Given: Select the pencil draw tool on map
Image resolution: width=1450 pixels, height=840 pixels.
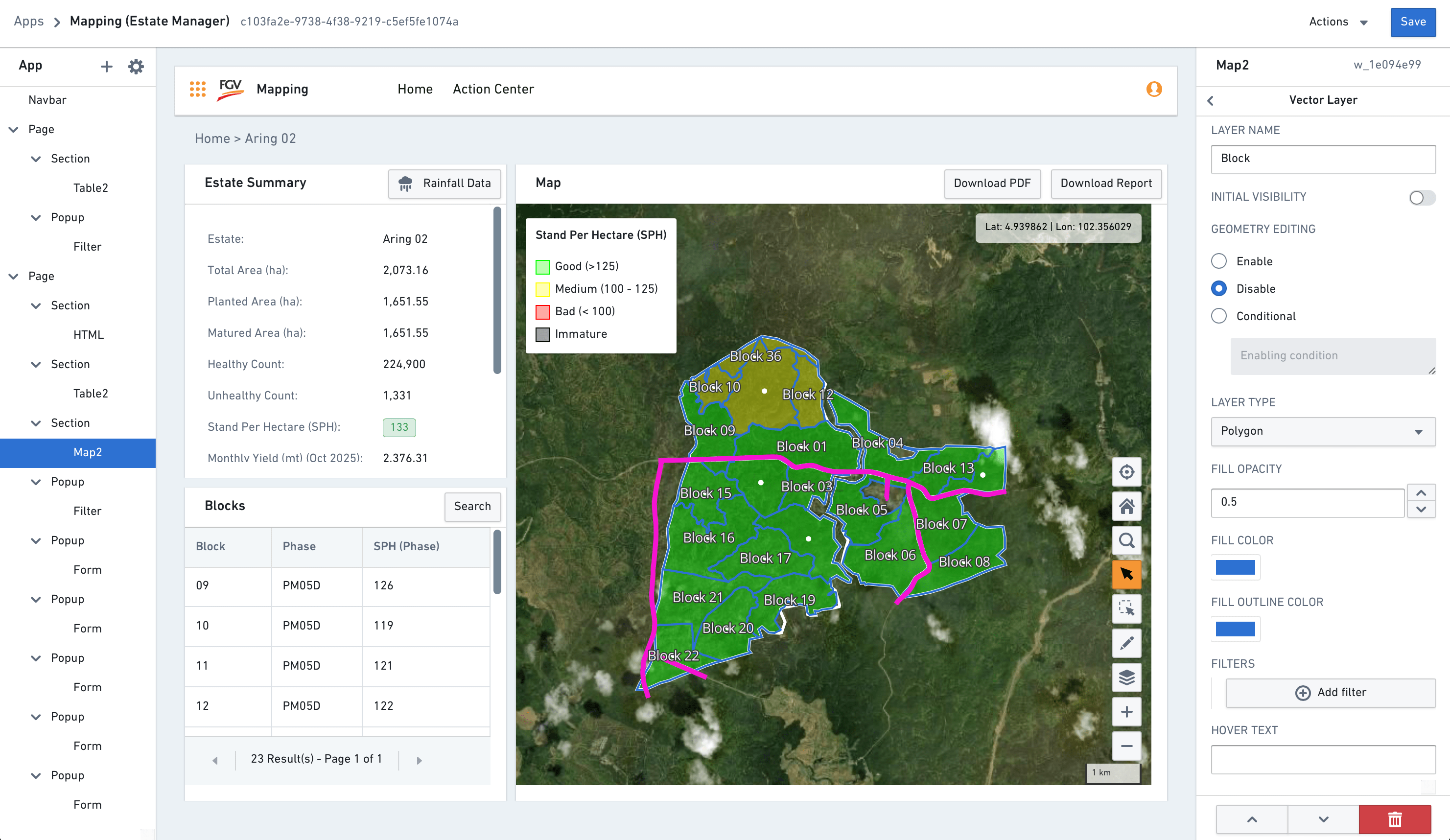Looking at the screenshot, I should click(x=1126, y=643).
